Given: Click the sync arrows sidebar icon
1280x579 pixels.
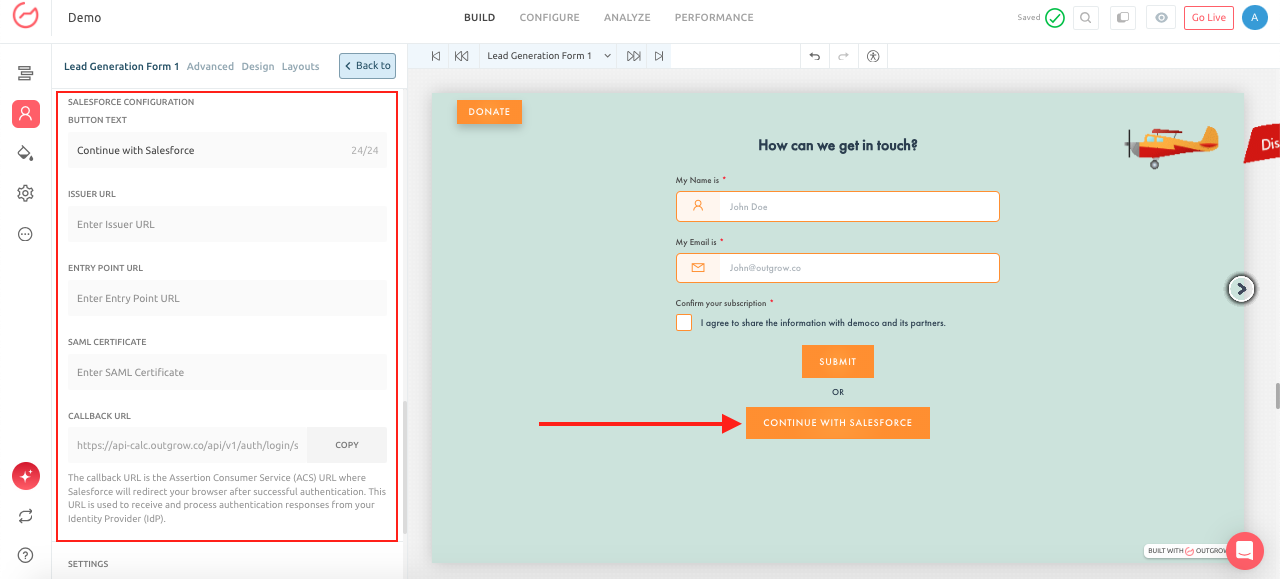Looking at the screenshot, I should point(26,516).
